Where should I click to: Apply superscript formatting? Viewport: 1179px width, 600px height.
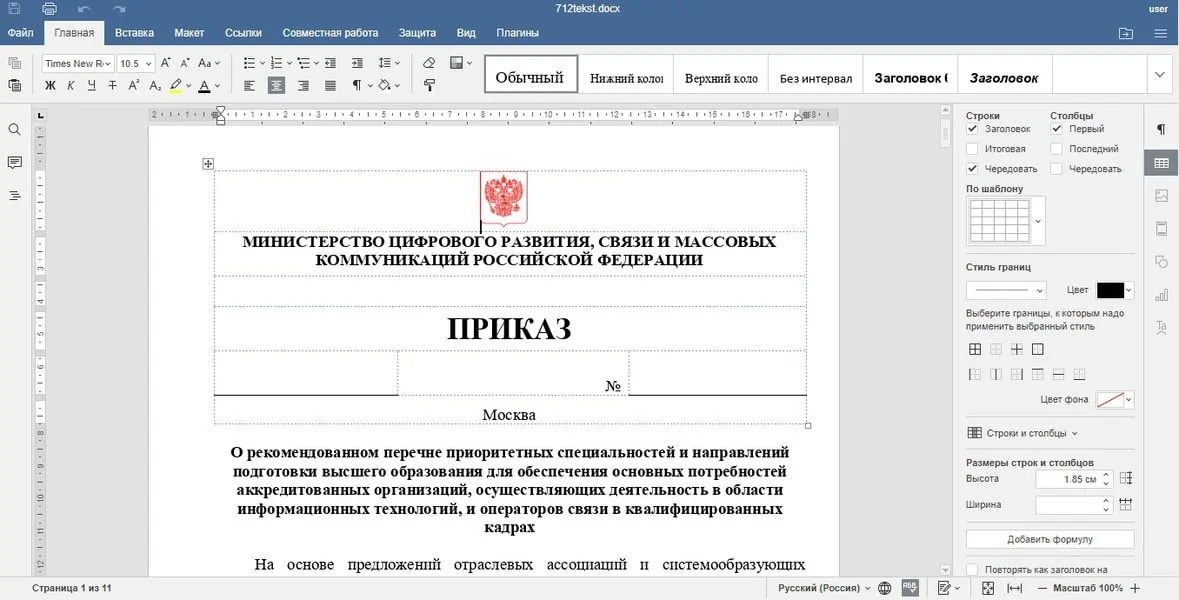click(134, 86)
